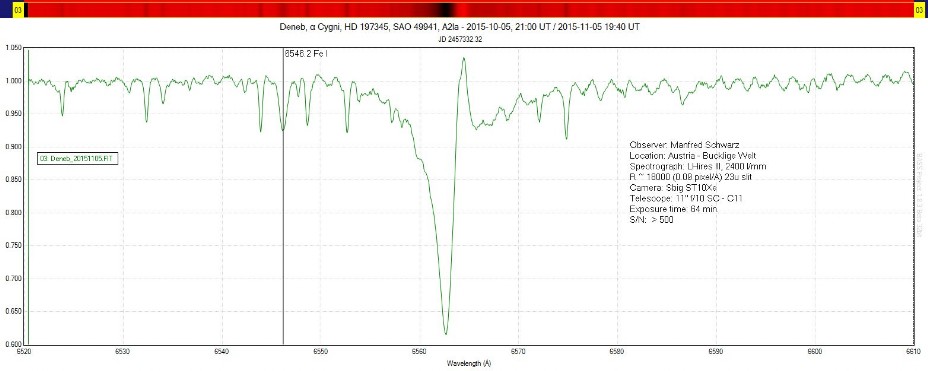Click the 0.600 tick on the y-axis
Screen dimensions: 928x371
click(13, 344)
